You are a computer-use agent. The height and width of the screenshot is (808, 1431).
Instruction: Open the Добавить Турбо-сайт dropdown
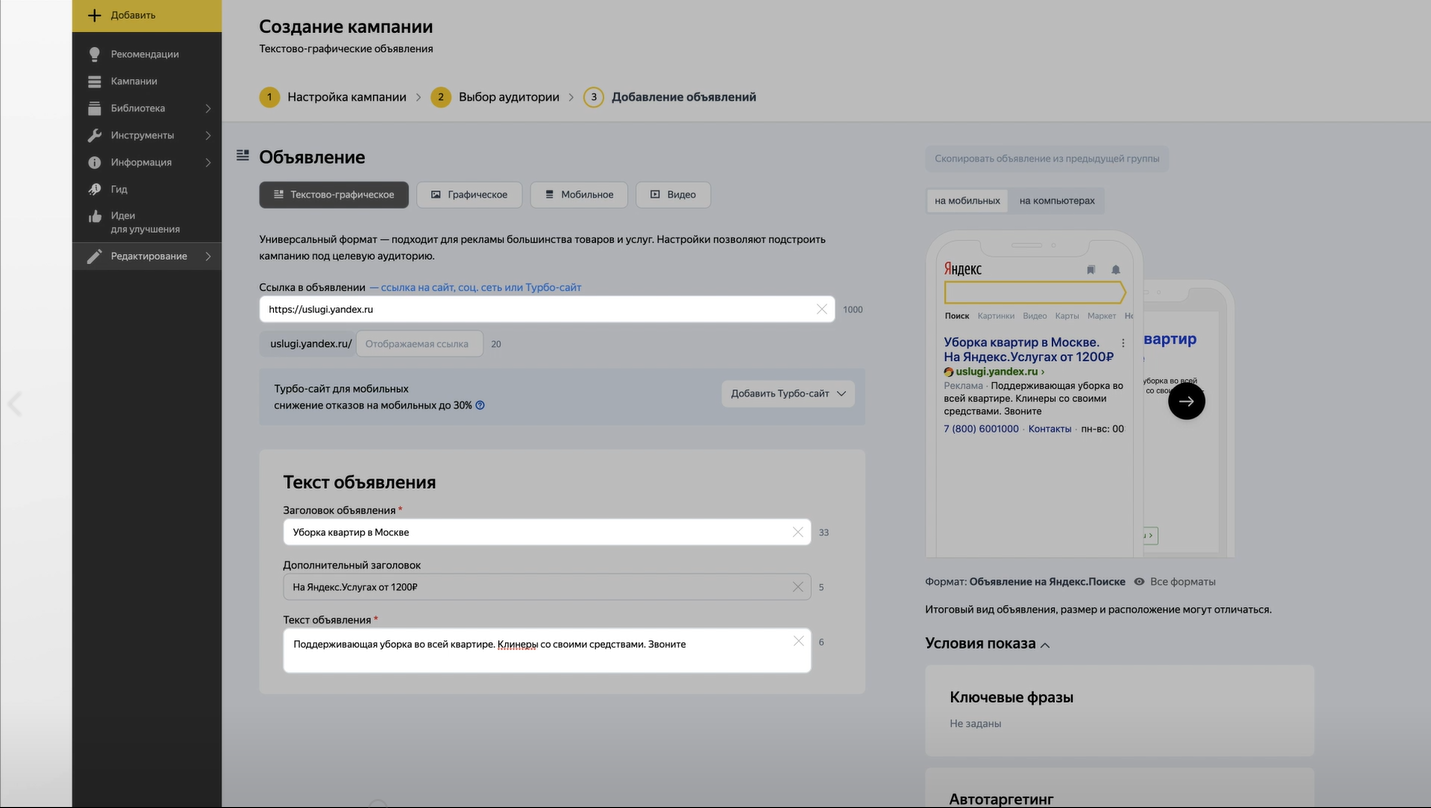(x=788, y=393)
